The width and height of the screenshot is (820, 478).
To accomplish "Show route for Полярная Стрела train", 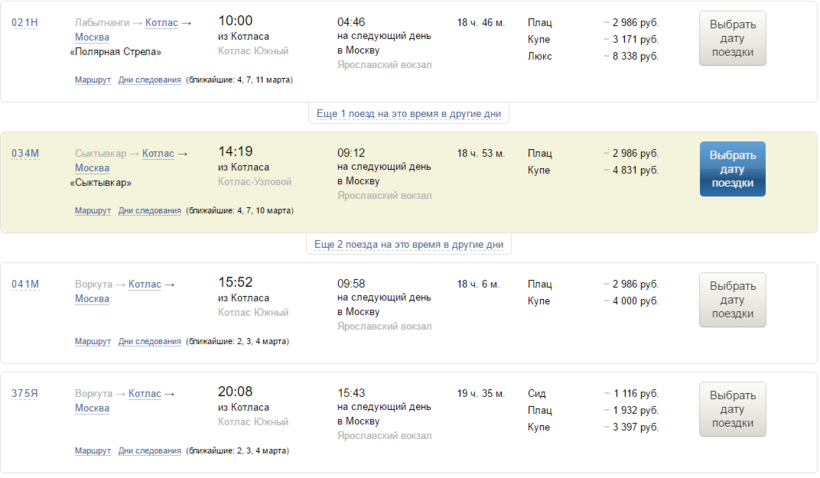I will pyautogui.click(x=92, y=80).
